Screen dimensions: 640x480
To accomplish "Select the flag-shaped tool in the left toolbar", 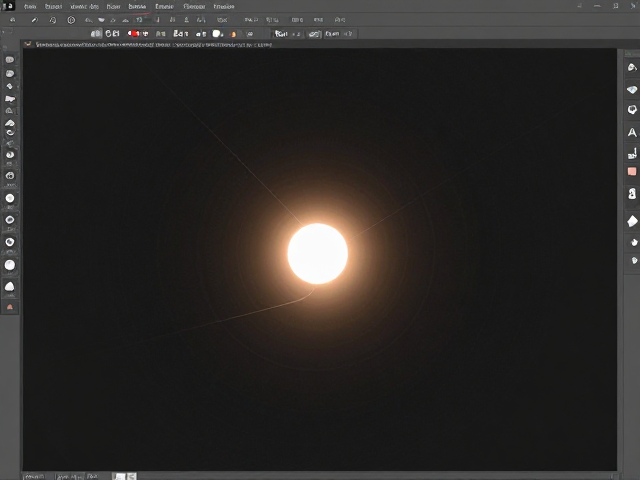I will coord(10,99).
